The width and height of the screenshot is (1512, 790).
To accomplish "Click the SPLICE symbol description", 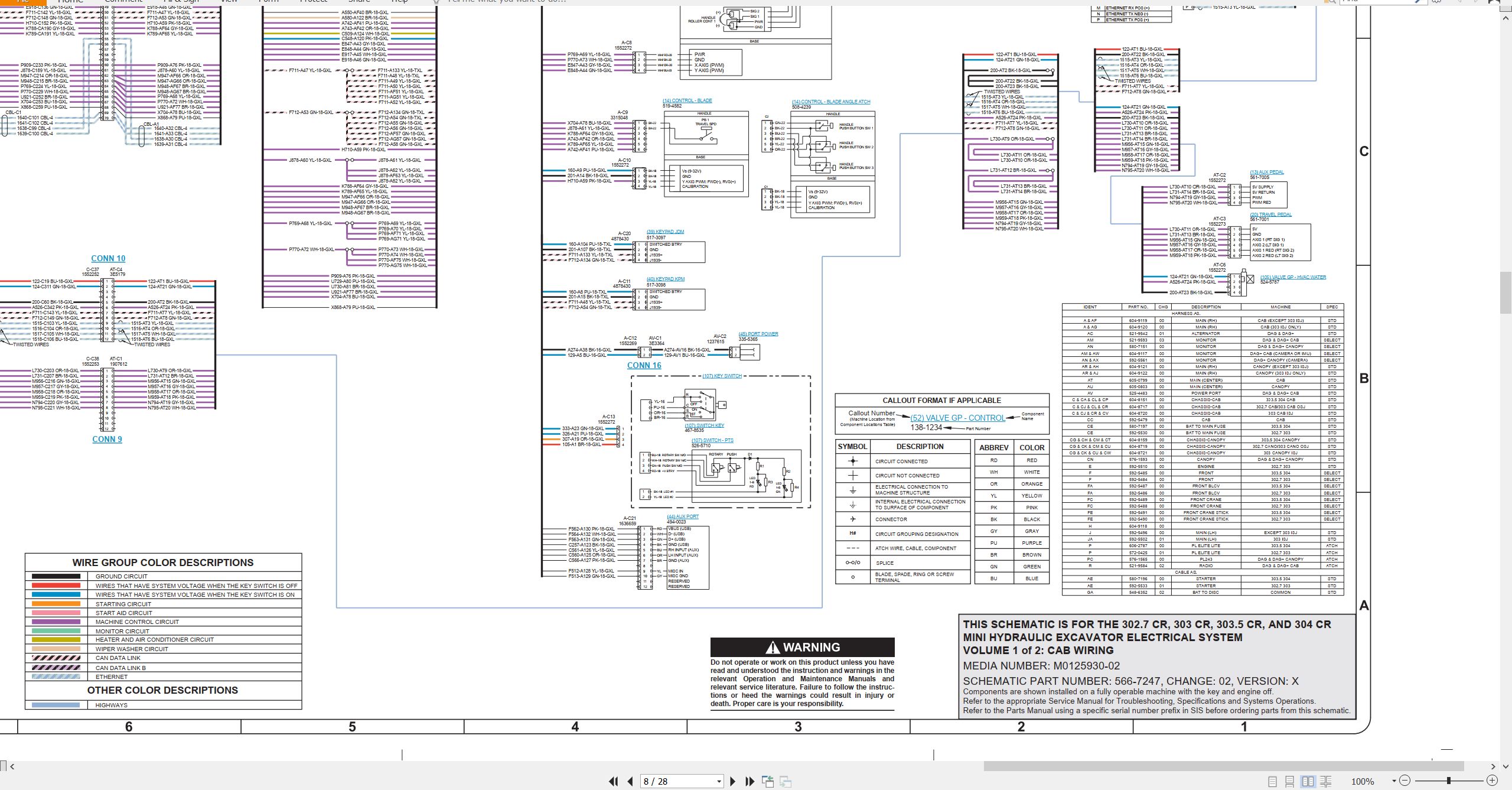I will (x=885, y=563).
